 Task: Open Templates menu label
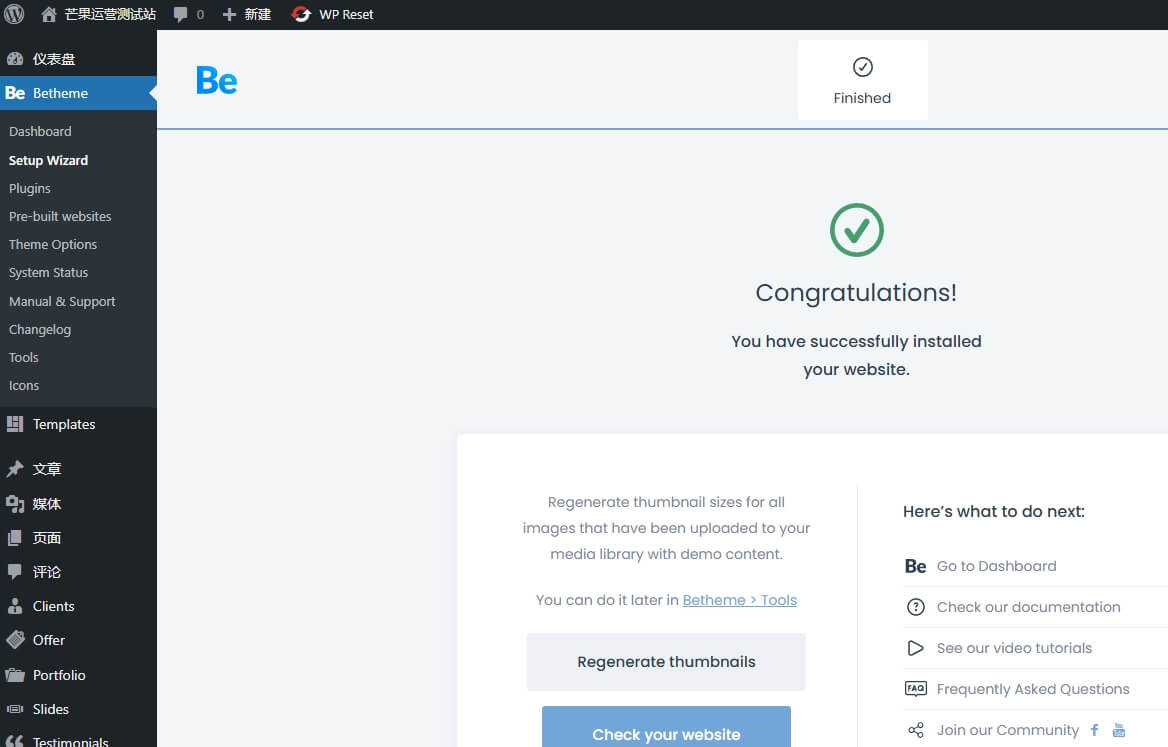[x=64, y=424]
